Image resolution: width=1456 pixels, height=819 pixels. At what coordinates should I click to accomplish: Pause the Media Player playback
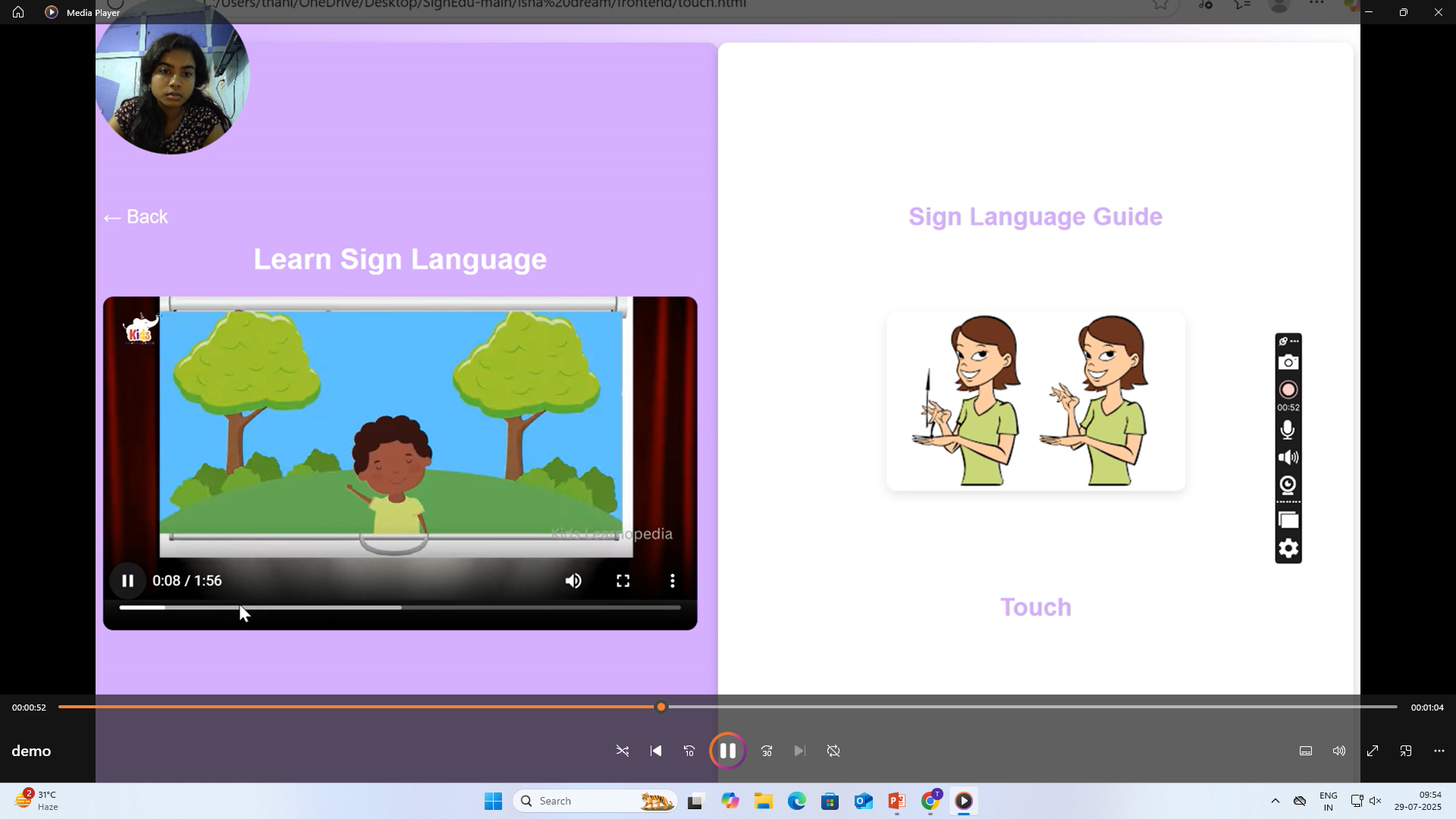pyautogui.click(x=727, y=751)
